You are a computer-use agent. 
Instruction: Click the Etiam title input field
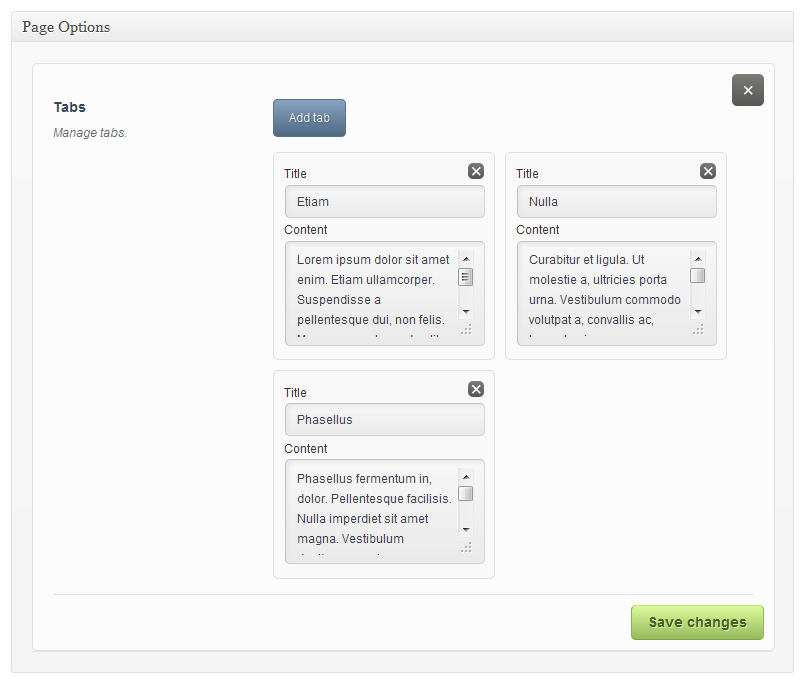pos(384,202)
